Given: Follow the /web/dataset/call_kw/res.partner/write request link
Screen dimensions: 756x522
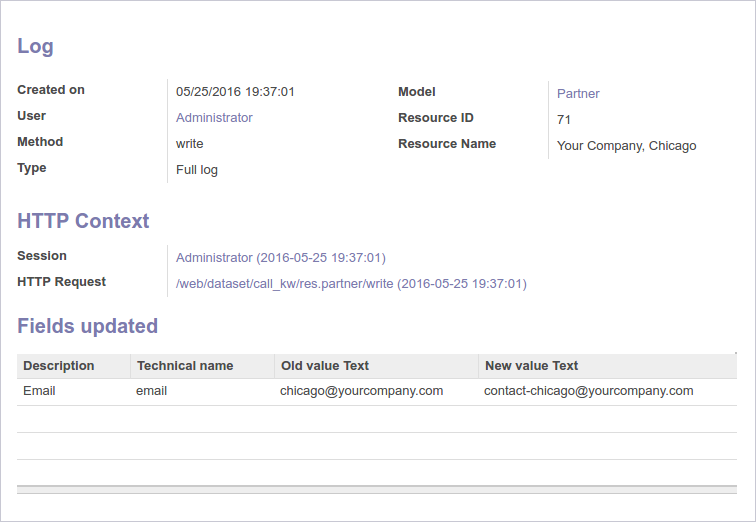Looking at the screenshot, I should [x=350, y=284].
